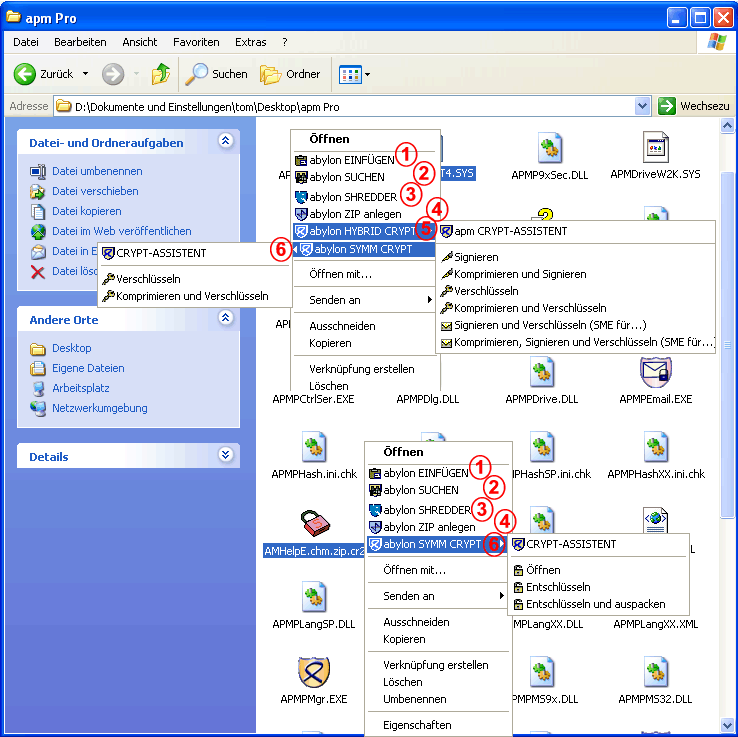
Task: Select abylon HYBRID CRYPT entry
Action: (x=363, y=231)
